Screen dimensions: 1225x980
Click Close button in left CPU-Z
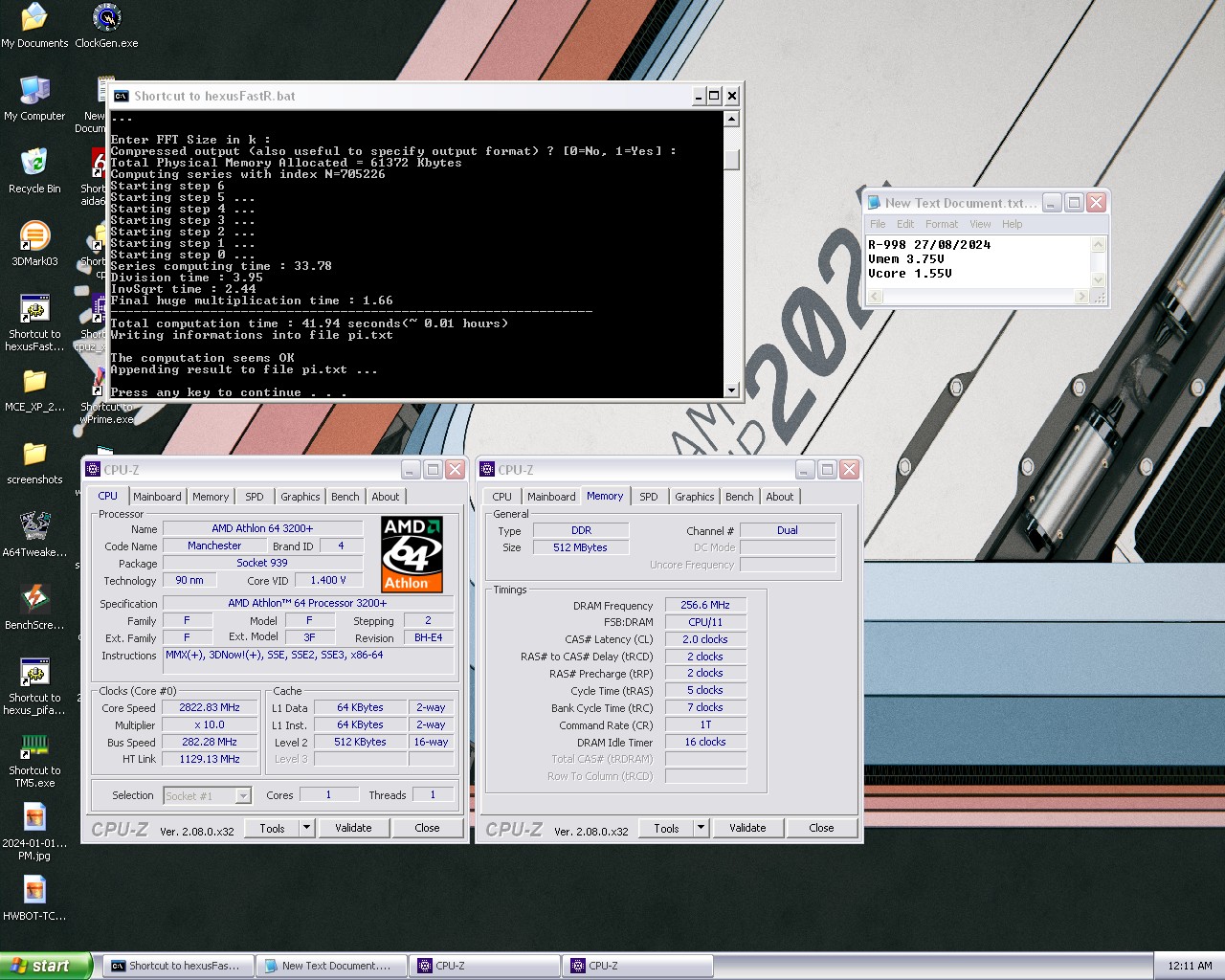click(x=427, y=828)
